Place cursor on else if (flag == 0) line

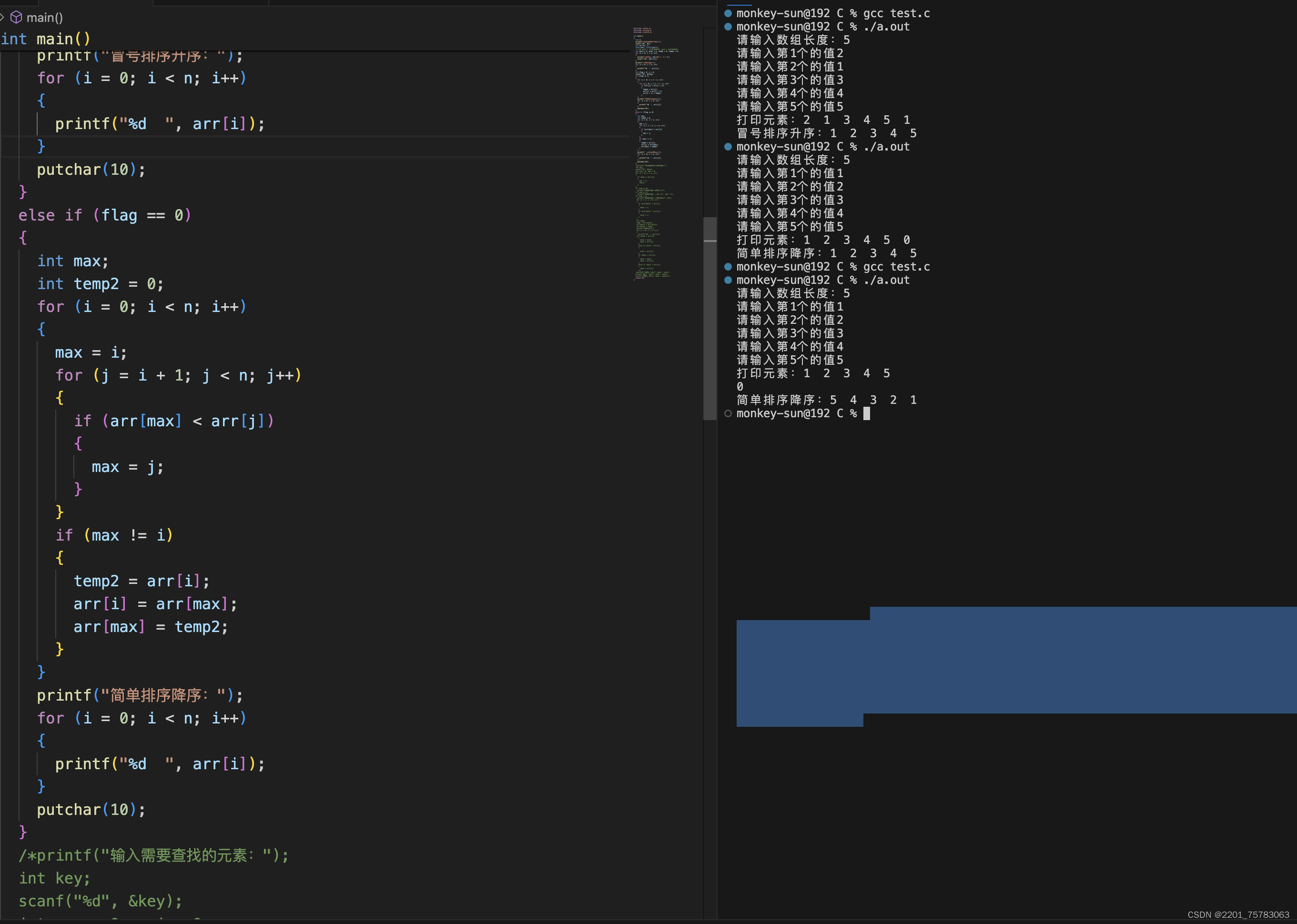pos(105,215)
